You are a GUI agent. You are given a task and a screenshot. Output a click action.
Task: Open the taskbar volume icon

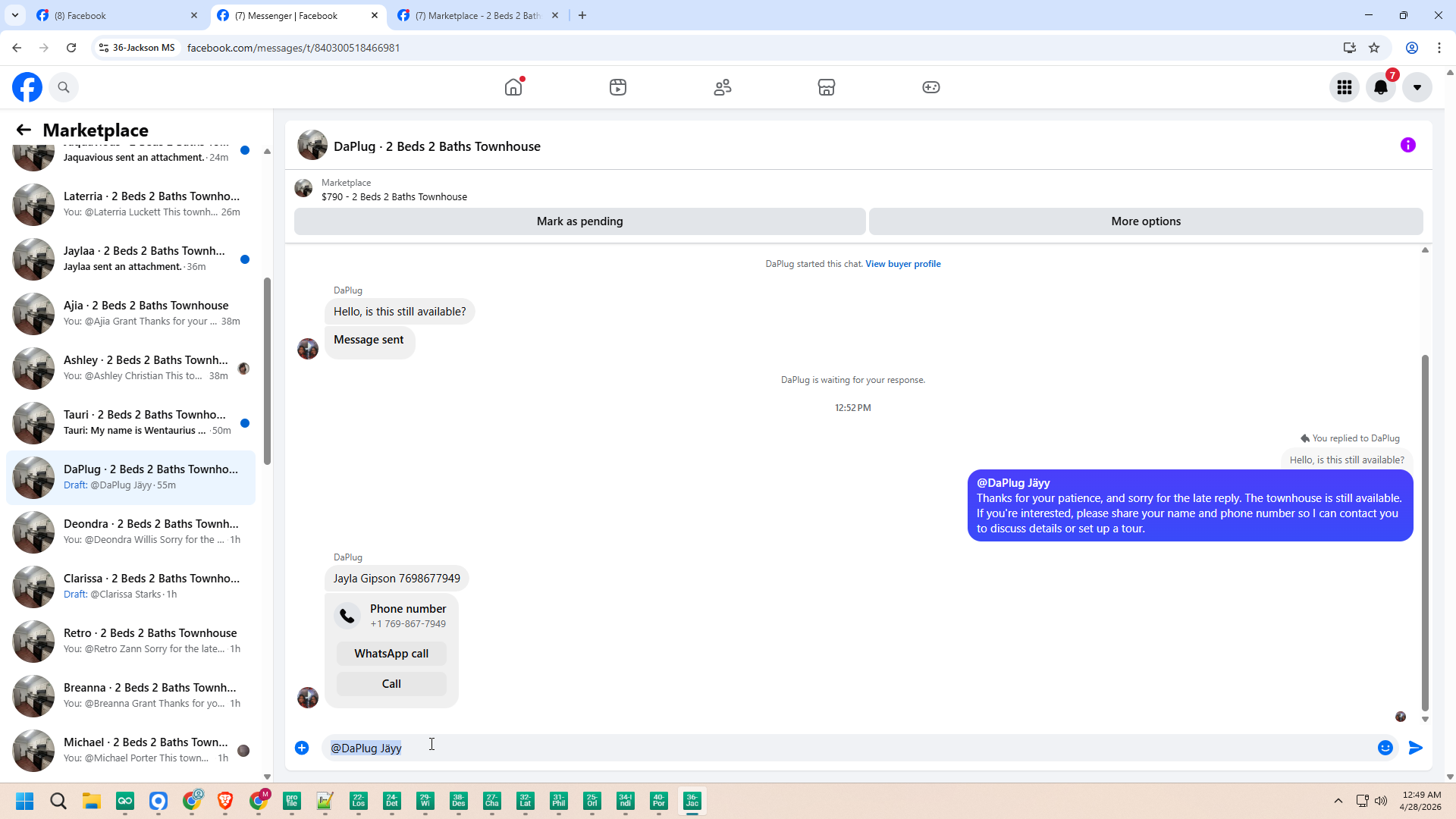tap(1381, 801)
